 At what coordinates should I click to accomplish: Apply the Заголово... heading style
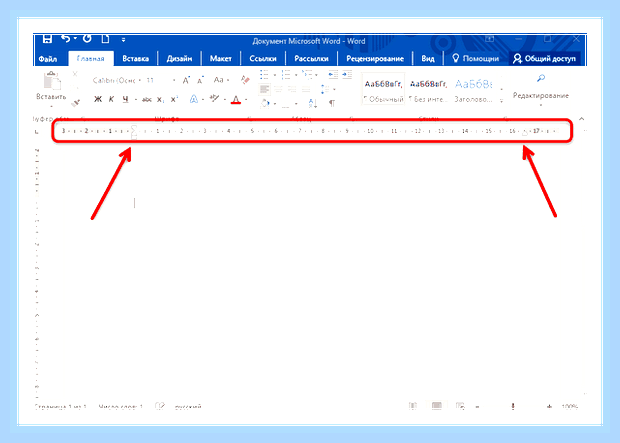[x=473, y=89]
